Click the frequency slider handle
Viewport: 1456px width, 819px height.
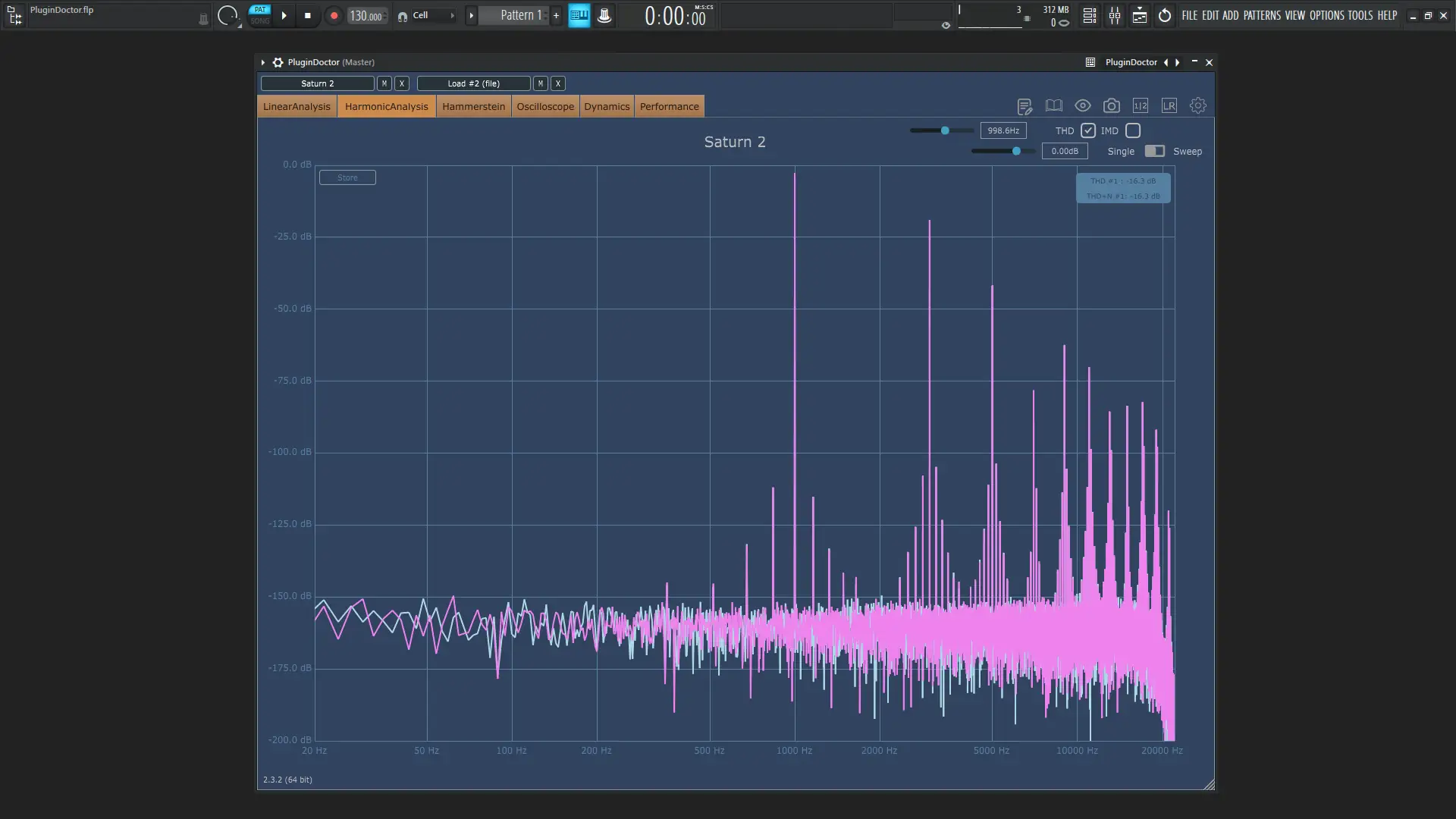point(945,130)
